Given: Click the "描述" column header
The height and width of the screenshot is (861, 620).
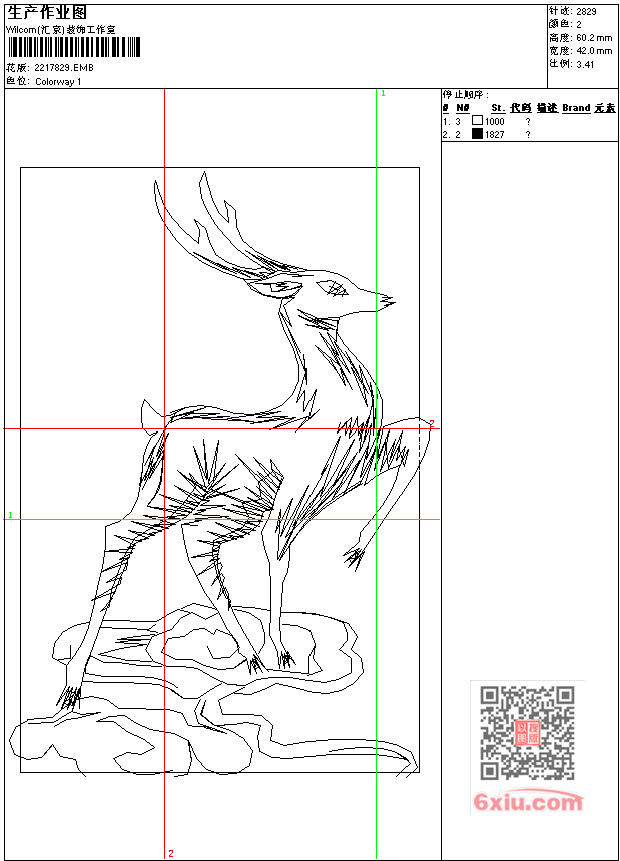Looking at the screenshot, I should pos(548,108).
